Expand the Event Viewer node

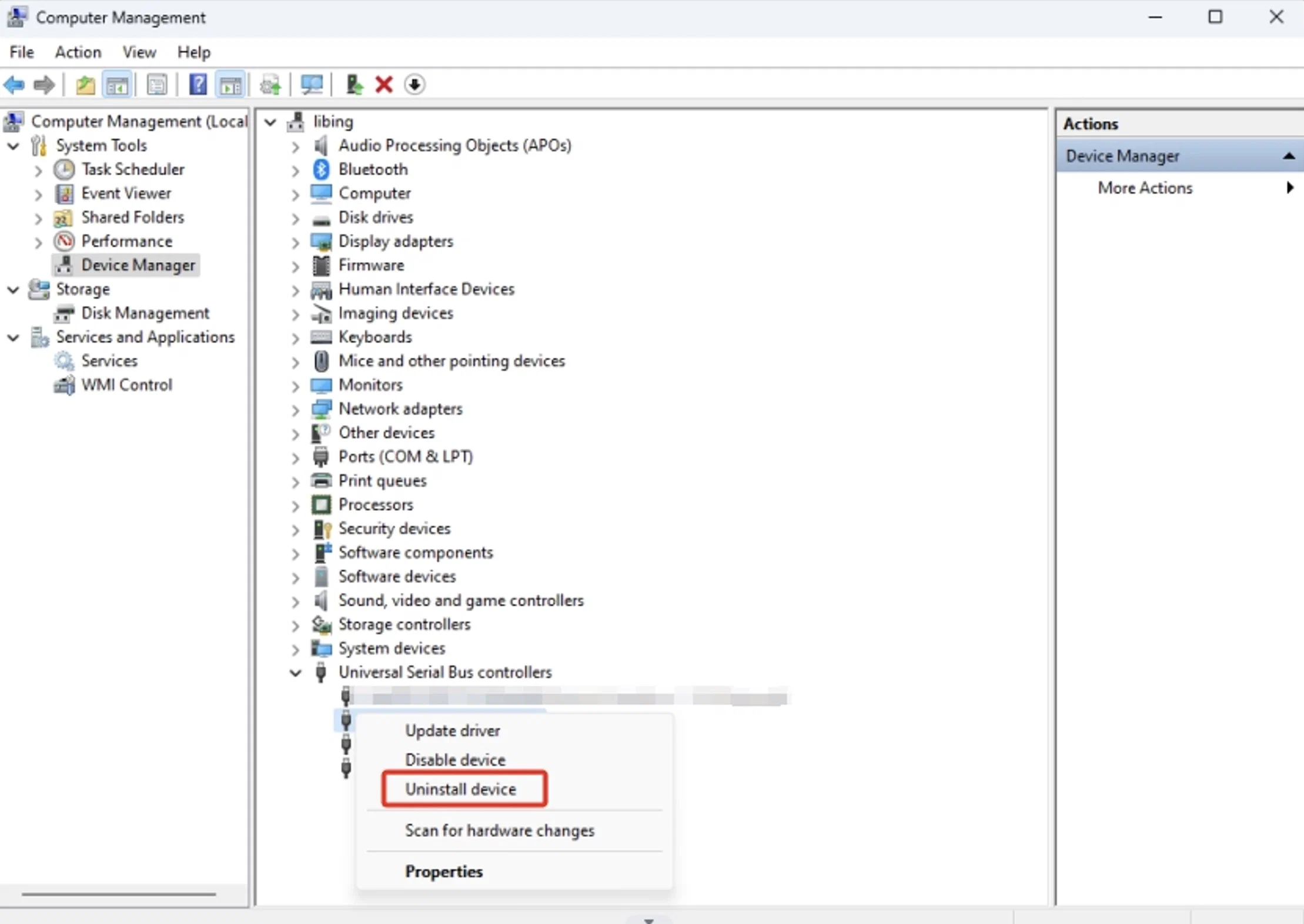[38, 194]
